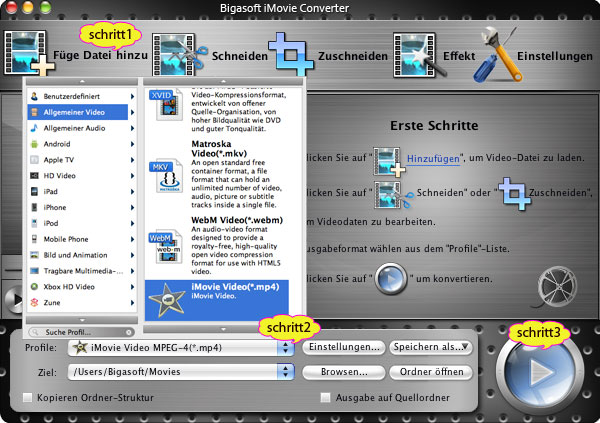Screen dimensions: 600x423
Task: Expand Benutzerdefiniert submenu arrow
Action: pyautogui.click(x=132, y=96)
